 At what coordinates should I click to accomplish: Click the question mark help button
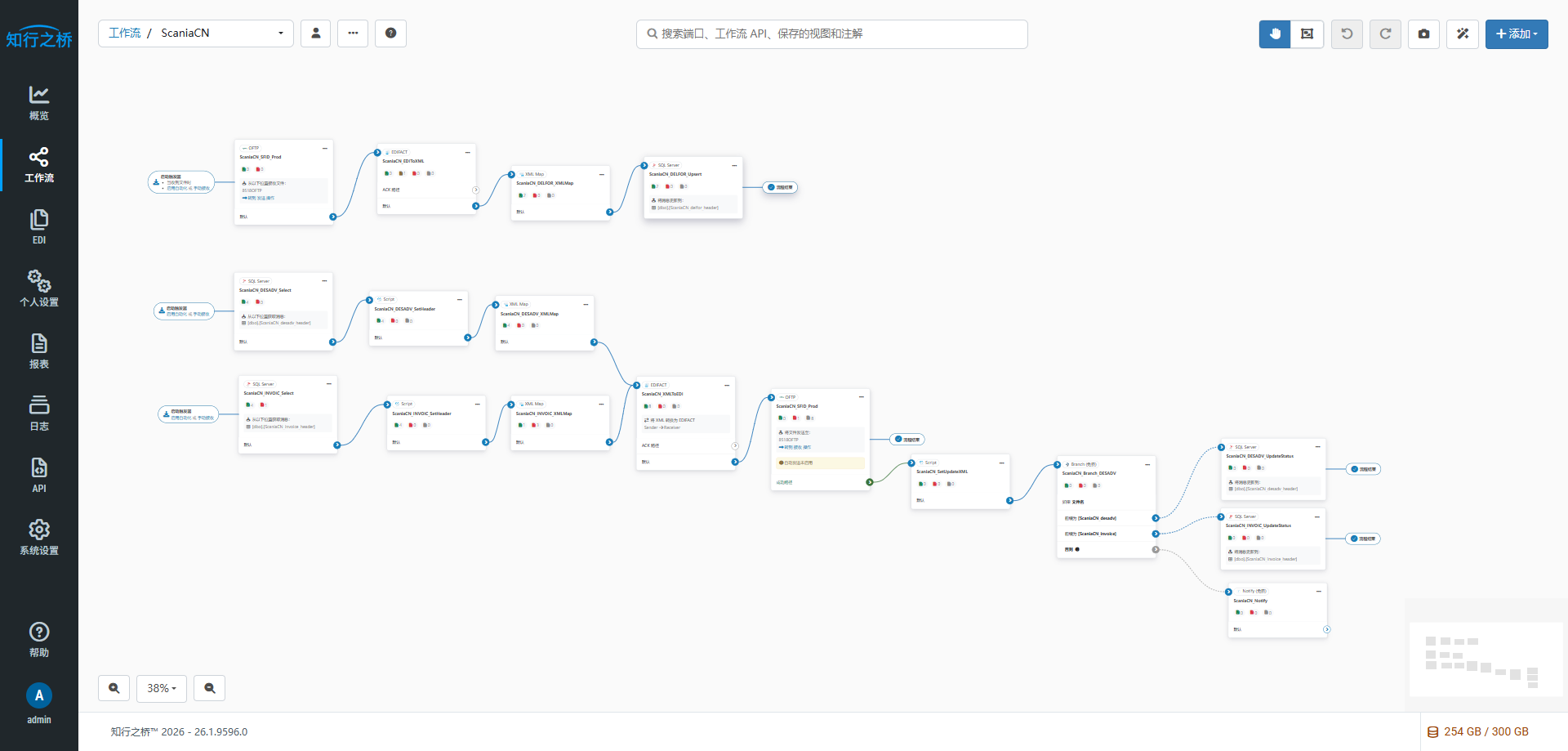click(x=390, y=34)
